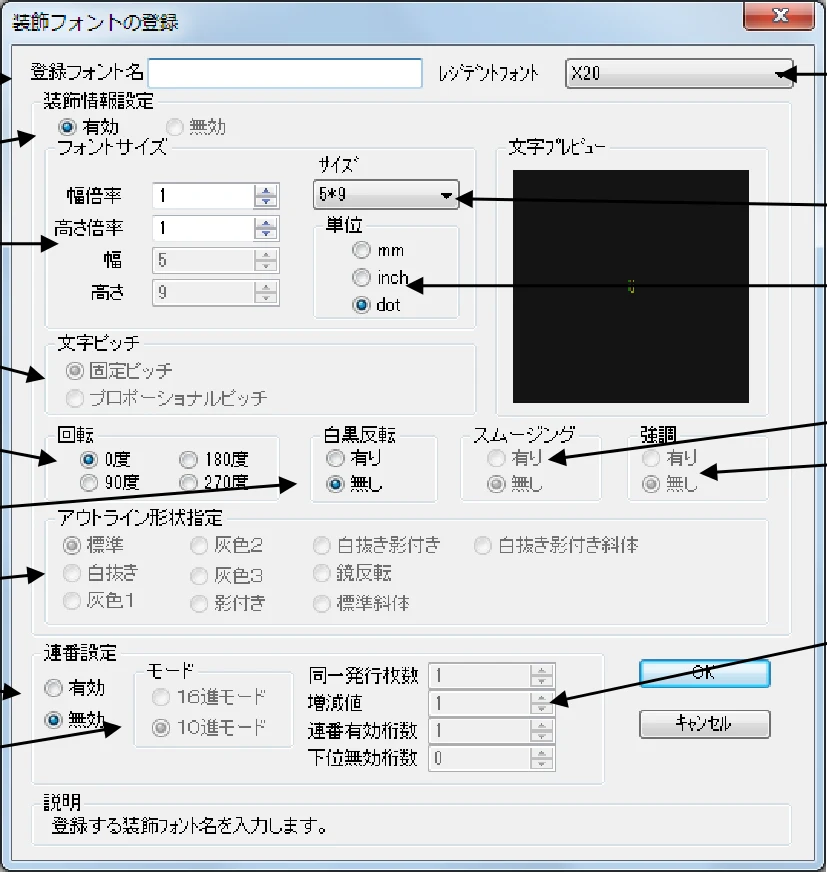The height and width of the screenshot is (873, 827).
Task: Open the レジデントフォント X20 dropdown
Action: (x=679, y=73)
